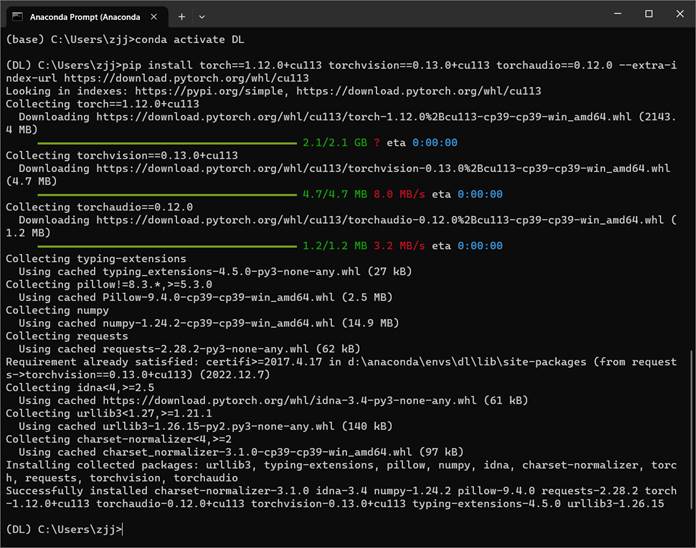
Task: Click 'Using cached charset_normalizer-3.1.0' line
Action: pos(241,452)
